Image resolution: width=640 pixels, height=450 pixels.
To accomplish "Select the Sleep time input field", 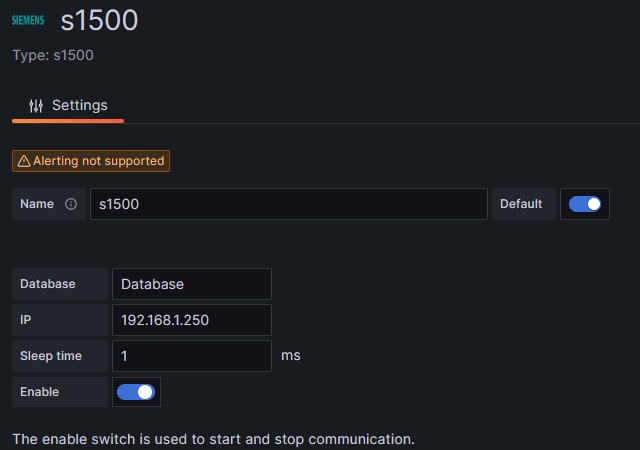I will click(191, 356).
